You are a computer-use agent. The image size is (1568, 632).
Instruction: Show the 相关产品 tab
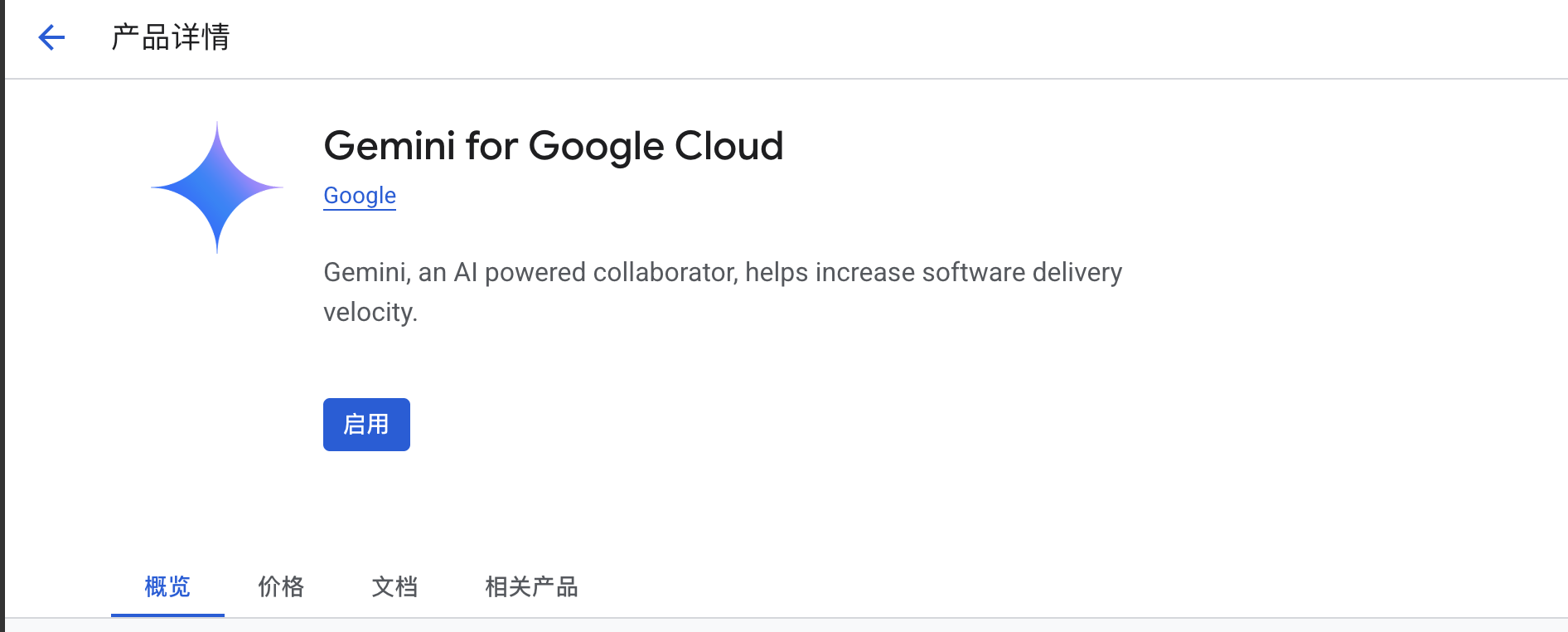531,587
